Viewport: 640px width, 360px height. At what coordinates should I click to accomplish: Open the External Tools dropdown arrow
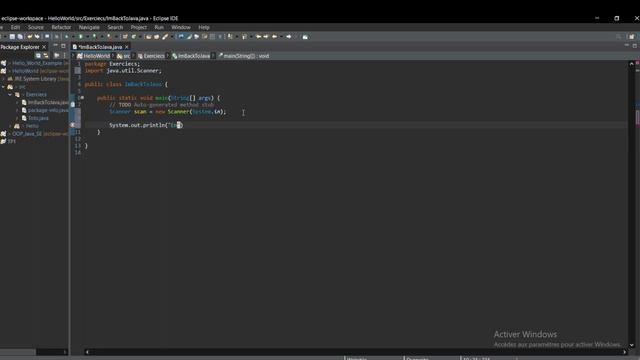tap(116, 37)
